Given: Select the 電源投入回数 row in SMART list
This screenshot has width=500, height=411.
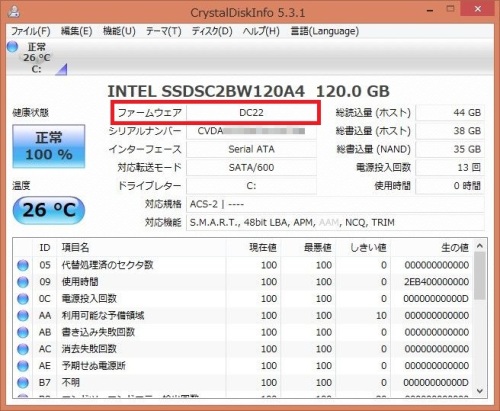Looking at the screenshot, I should (243, 299).
